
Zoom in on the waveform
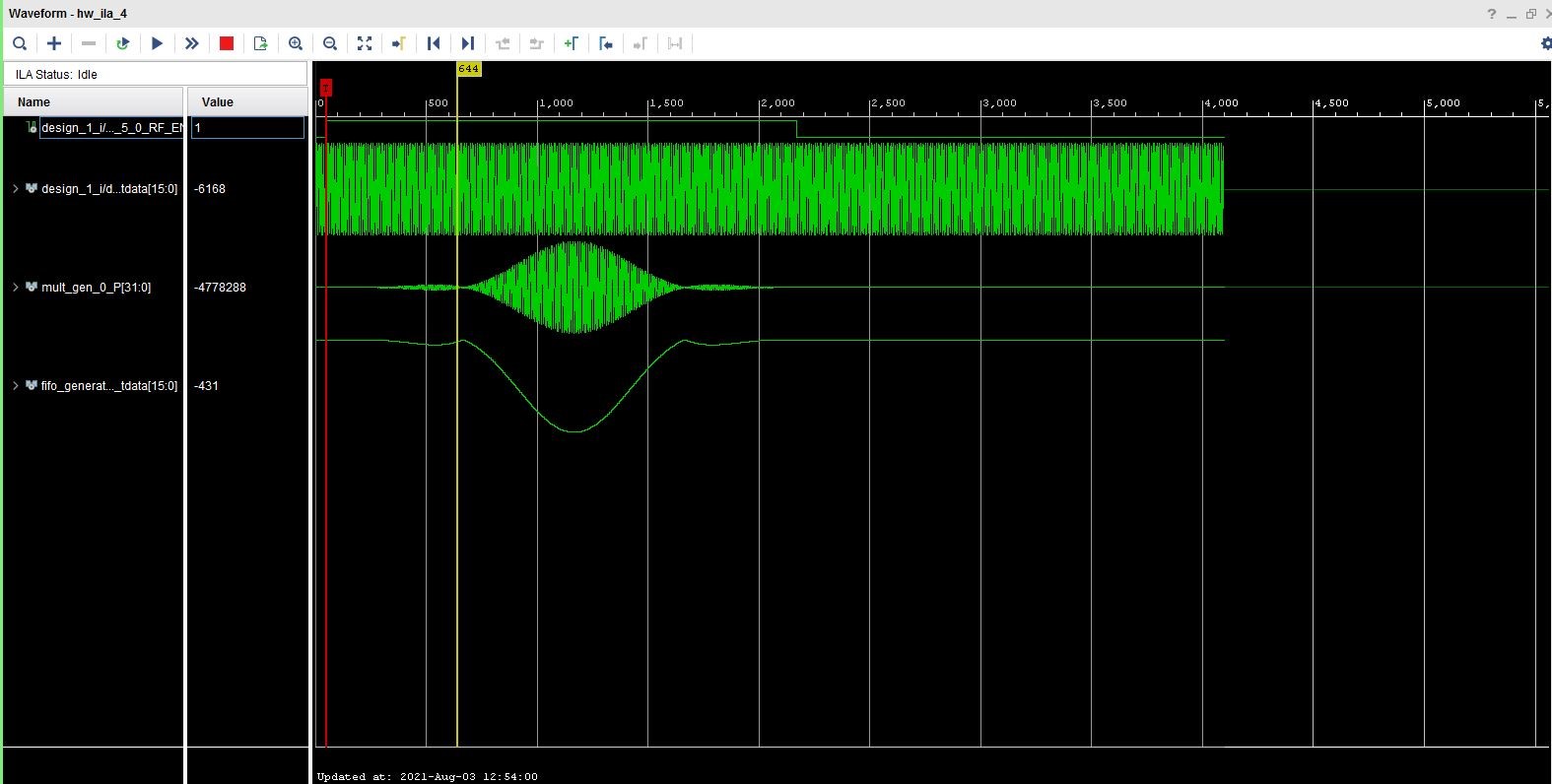296,43
